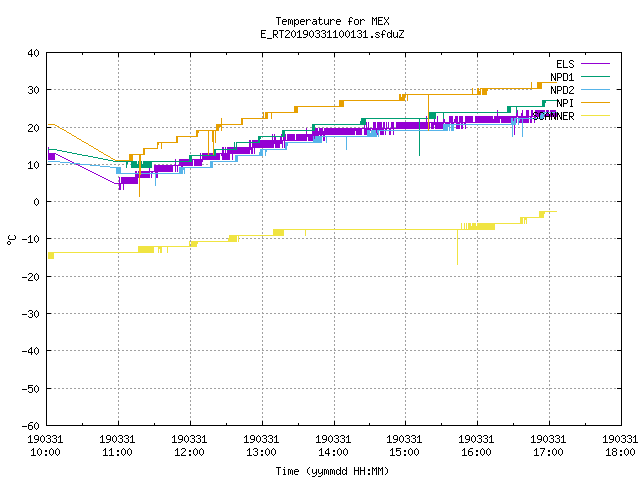This screenshot has width=640, height=480.
Task: Click the y-axis tick label -50
Action: (31, 389)
